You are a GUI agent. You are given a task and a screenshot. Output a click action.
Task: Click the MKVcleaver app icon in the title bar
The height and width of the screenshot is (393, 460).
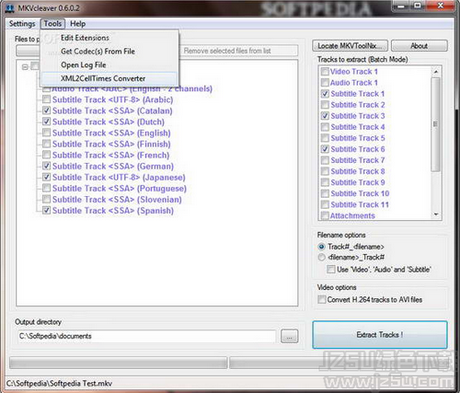pos(10,8)
